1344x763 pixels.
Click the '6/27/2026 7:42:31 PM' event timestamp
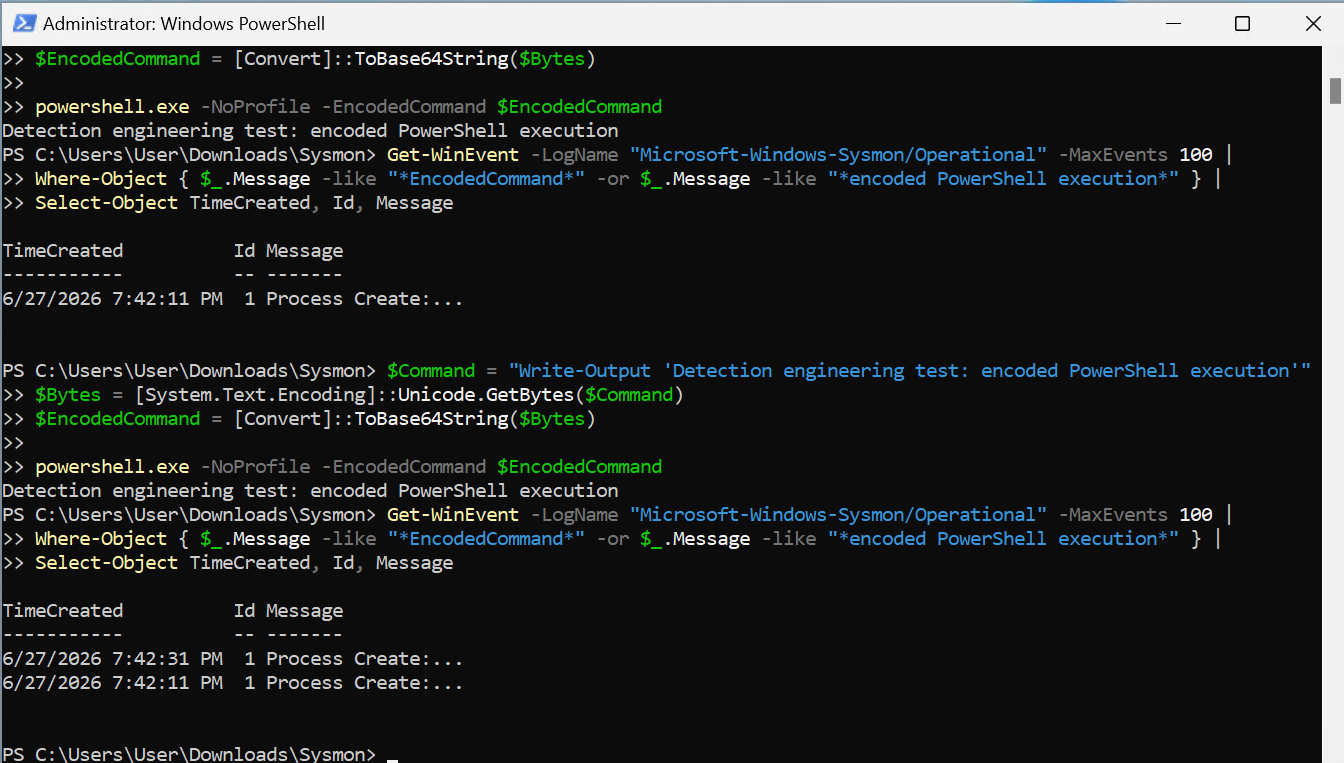(x=113, y=659)
